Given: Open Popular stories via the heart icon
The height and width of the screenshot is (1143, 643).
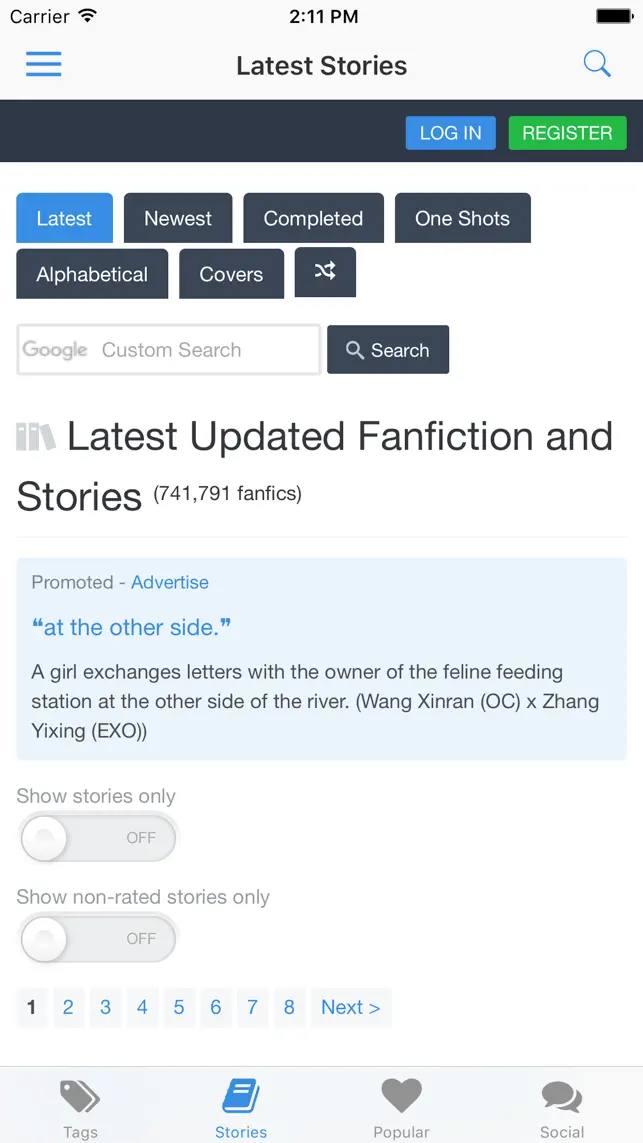Looking at the screenshot, I should pyautogui.click(x=401, y=1097).
